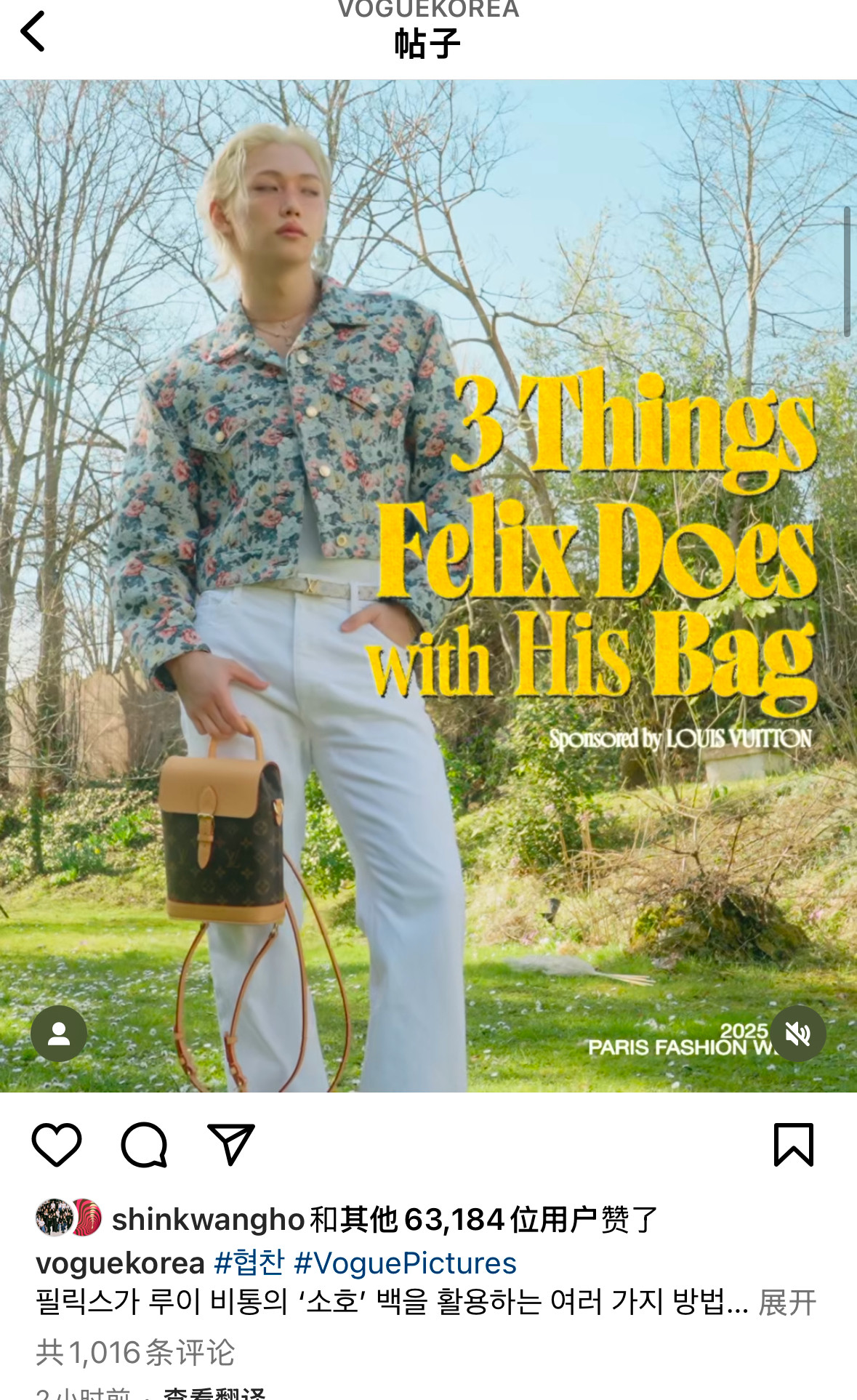
Task: Expand caption with 展开 link
Action: 787,1302
